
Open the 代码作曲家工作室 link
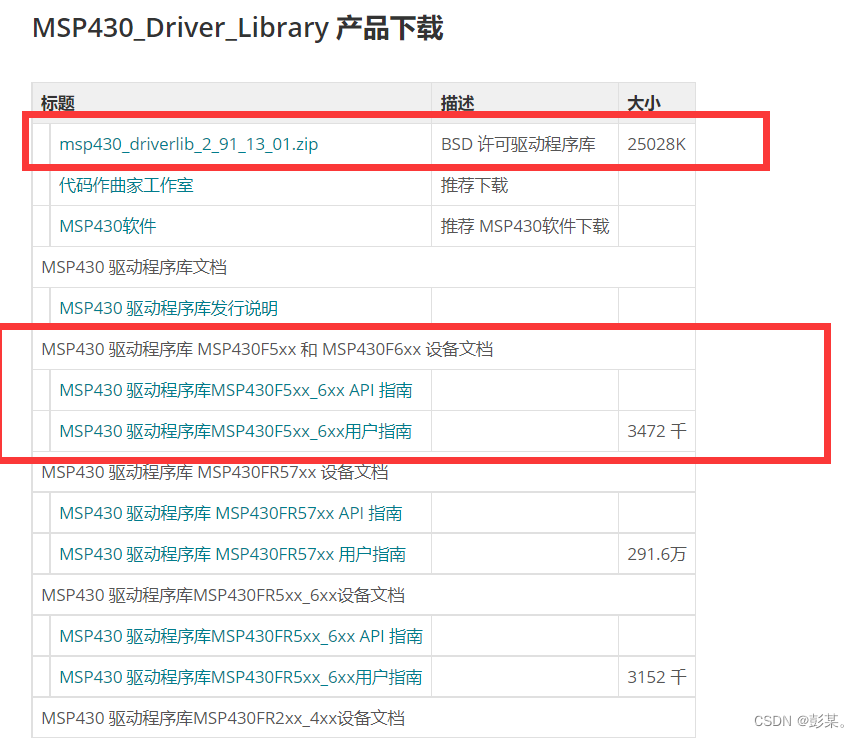coord(126,185)
